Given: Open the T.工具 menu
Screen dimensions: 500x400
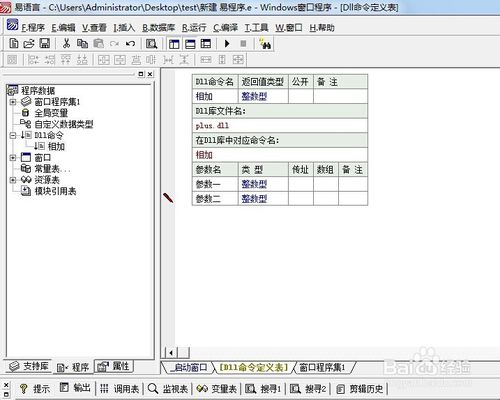Looking at the screenshot, I should (x=256, y=28).
